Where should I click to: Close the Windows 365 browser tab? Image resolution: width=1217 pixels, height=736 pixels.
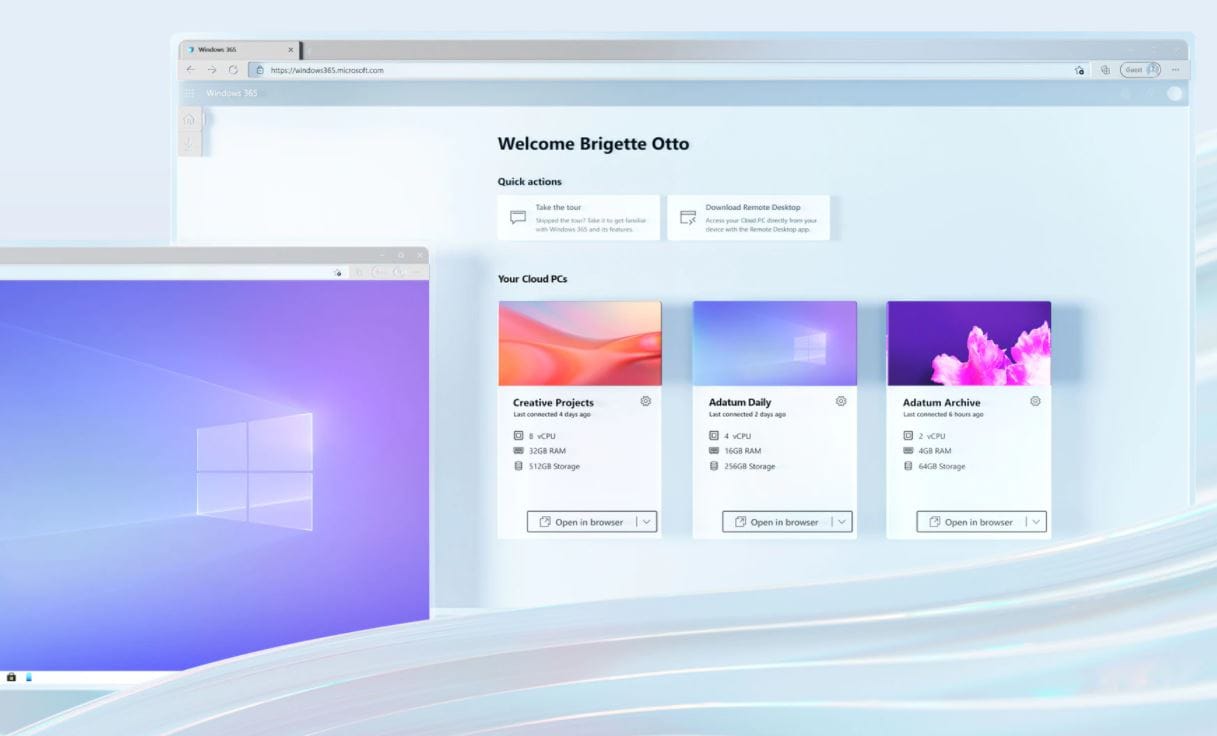[291, 49]
